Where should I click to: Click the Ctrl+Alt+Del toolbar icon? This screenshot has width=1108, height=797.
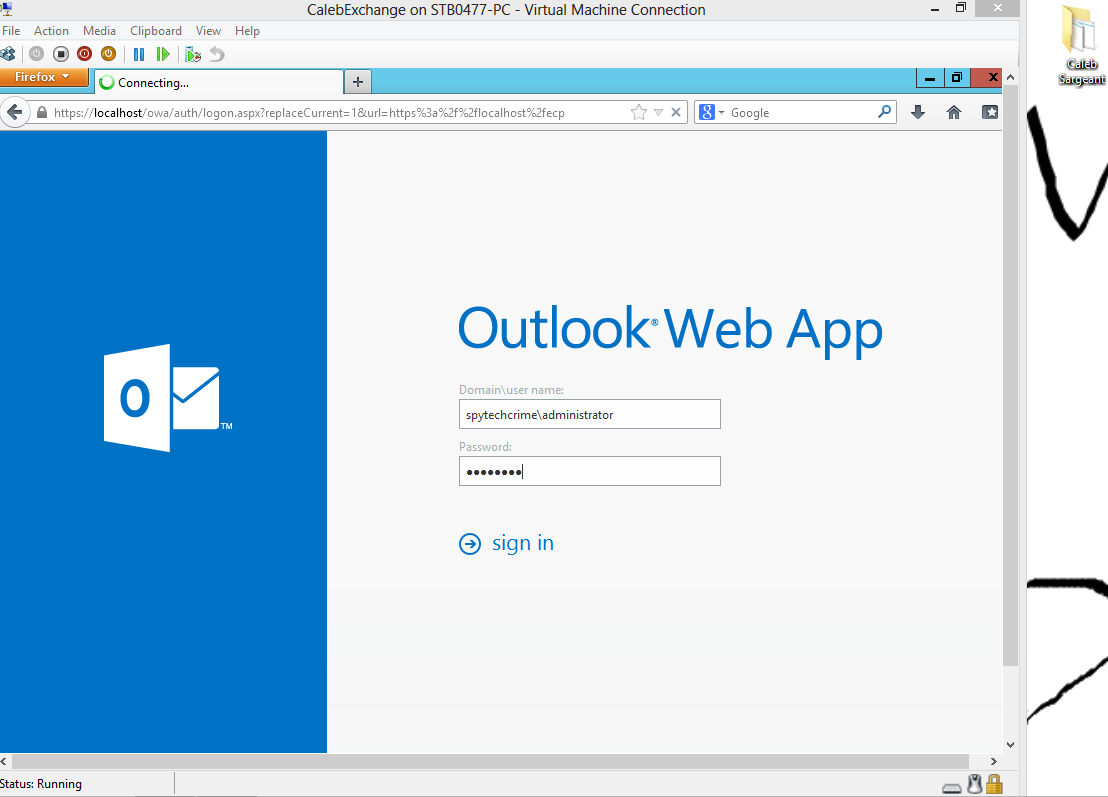(x=8, y=54)
